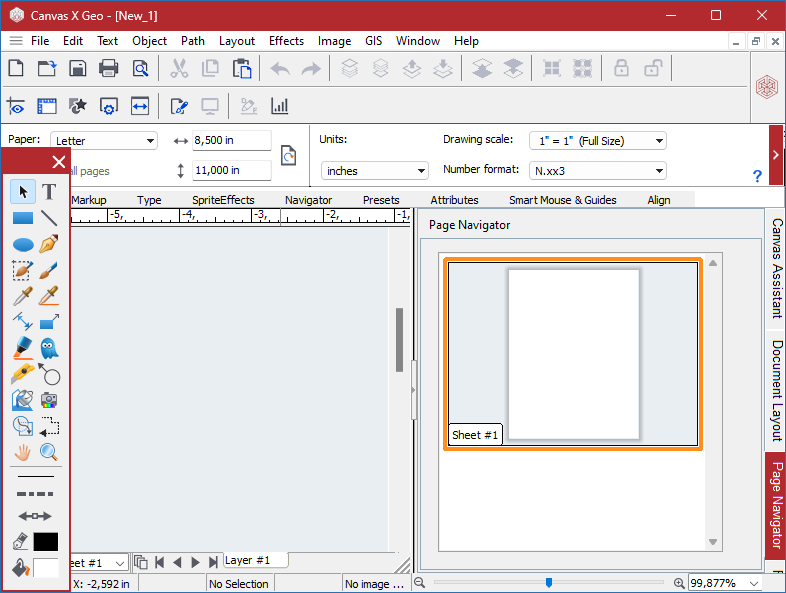Select the Knife cutter tool
786x593 pixels.
(23, 374)
